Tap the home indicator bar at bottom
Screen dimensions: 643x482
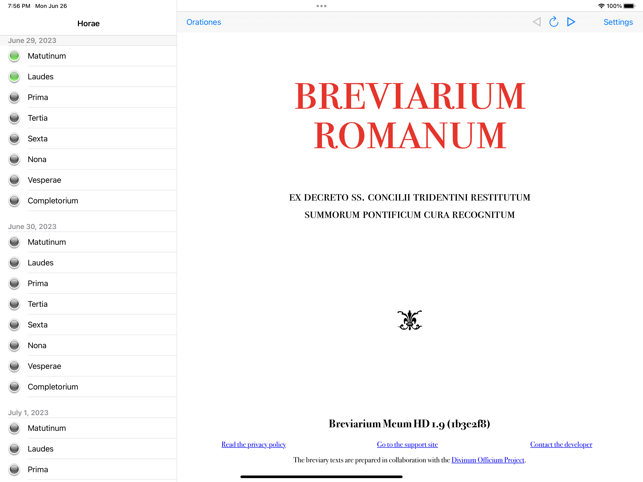(x=321, y=477)
